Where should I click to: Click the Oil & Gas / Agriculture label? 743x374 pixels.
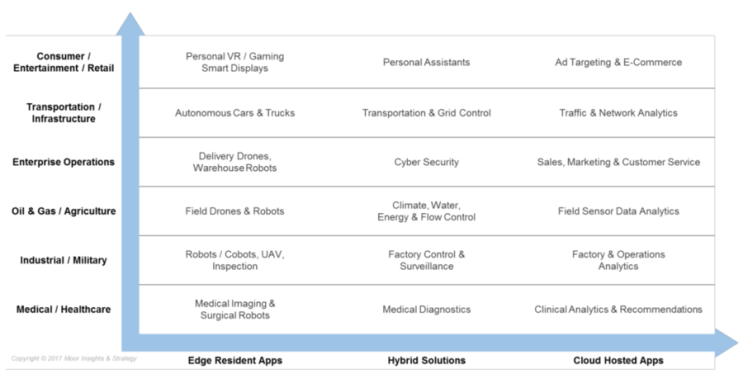(x=63, y=211)
